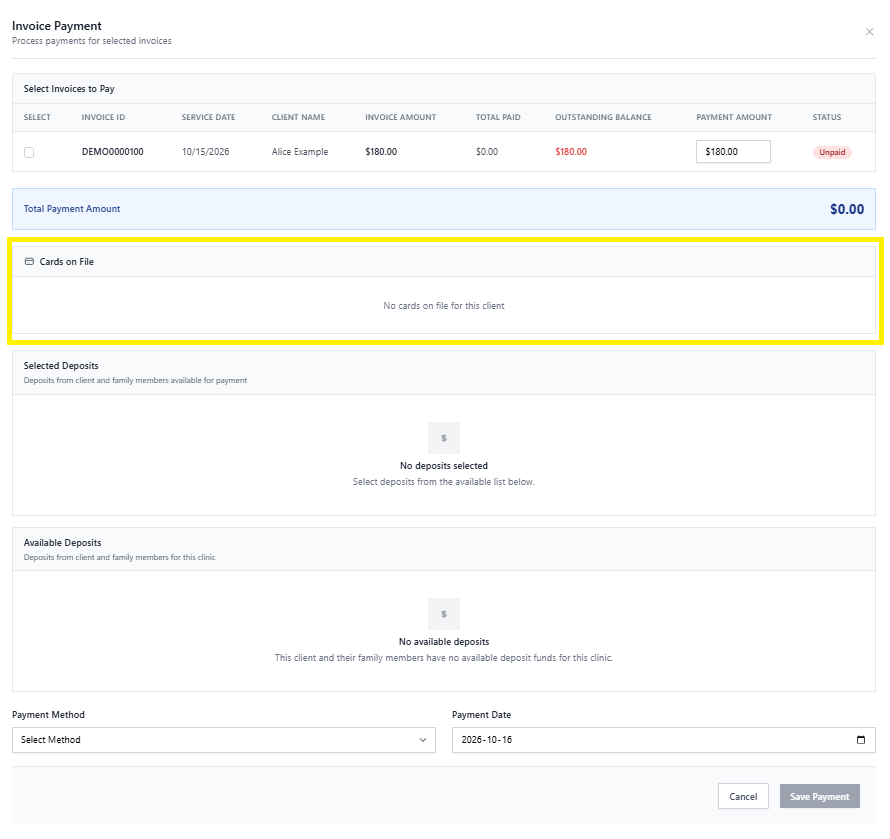Click the STATUS column header
890x839 pixels.
coord(826,118)
